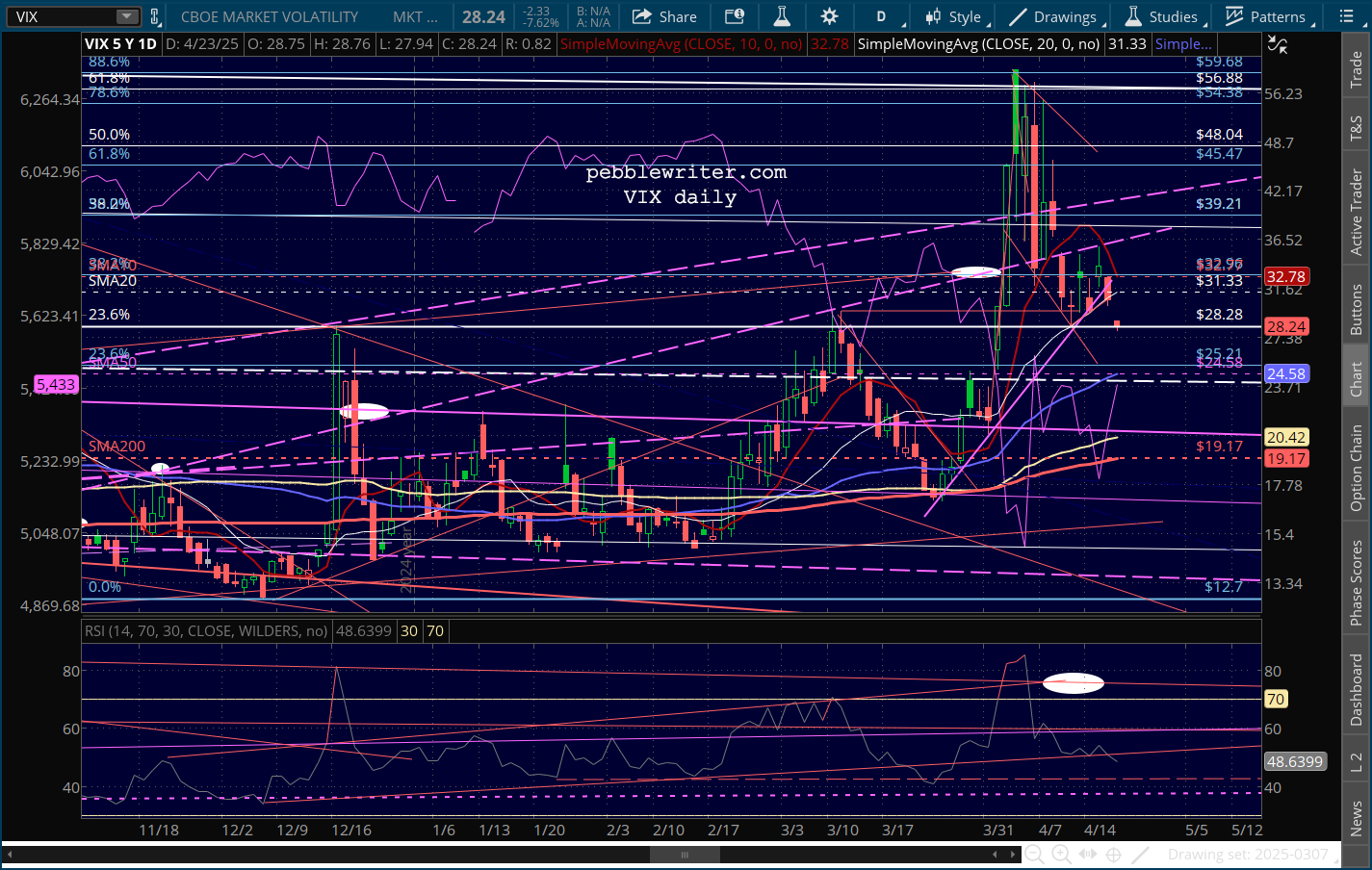Click the Share button
The width and height of the screenshot is (1372, 870).
(665, 16)
